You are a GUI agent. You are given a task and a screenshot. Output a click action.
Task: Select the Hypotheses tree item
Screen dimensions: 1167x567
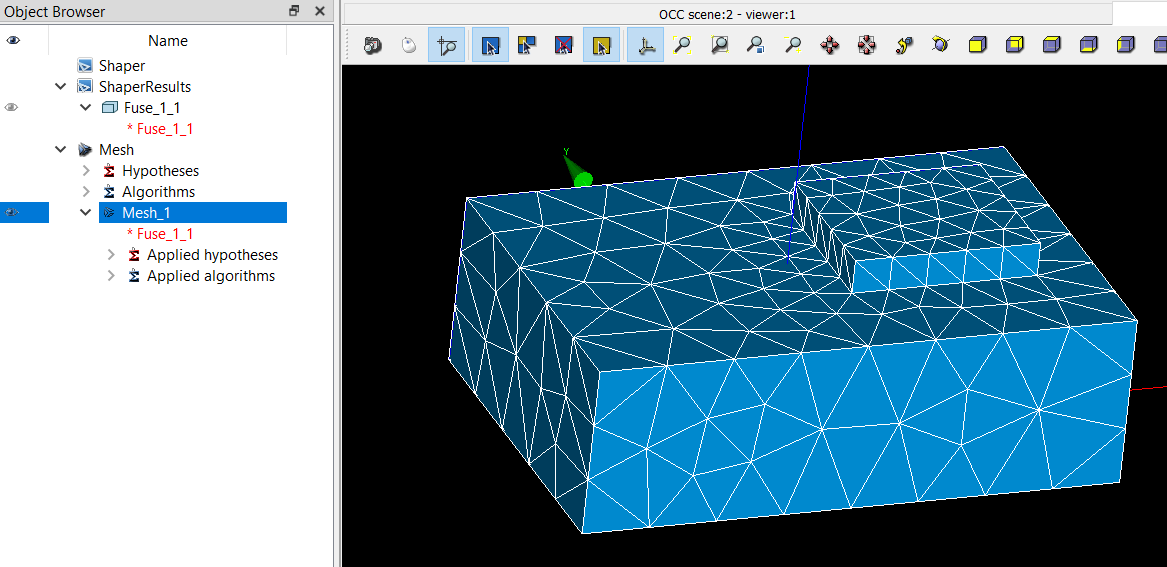point(161,171)
